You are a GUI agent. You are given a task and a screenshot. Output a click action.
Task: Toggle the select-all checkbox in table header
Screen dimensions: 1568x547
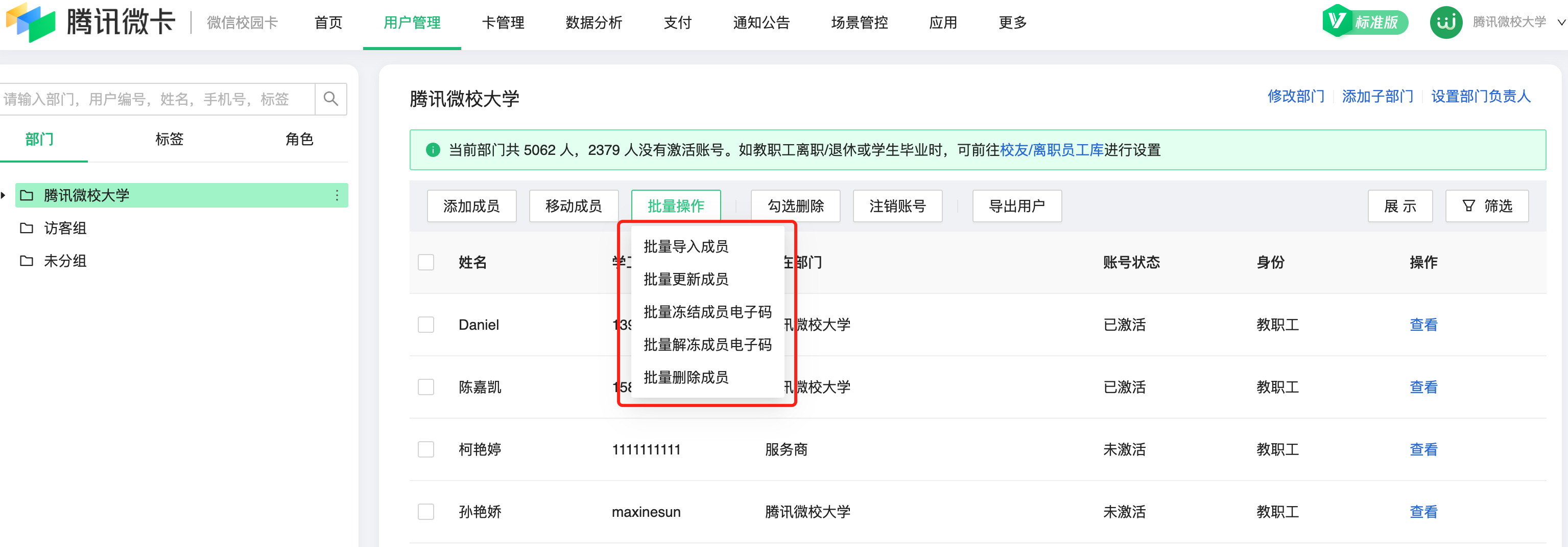(x=426, y=263)
